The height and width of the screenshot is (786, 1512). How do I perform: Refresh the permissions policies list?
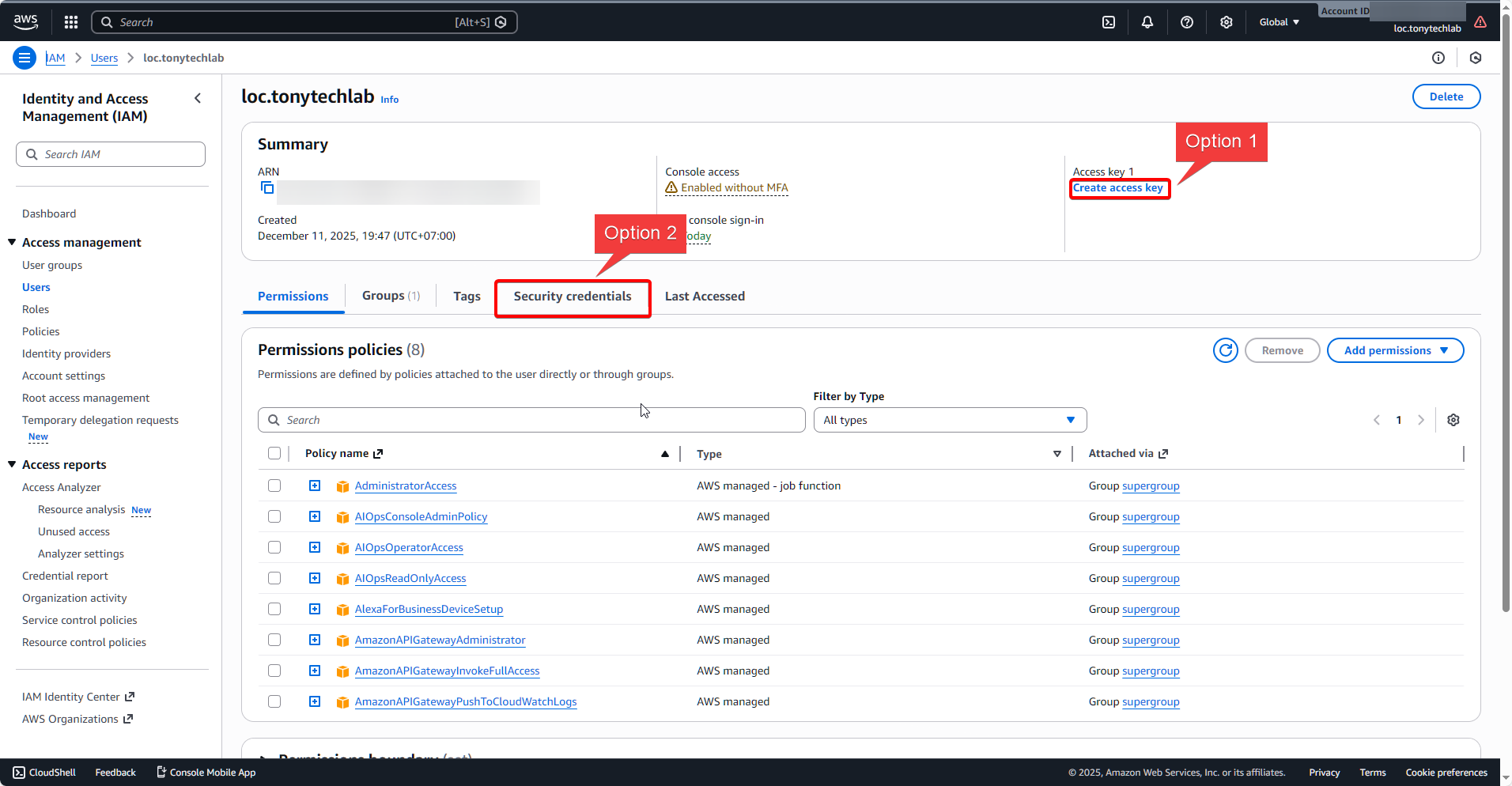click(1226, 350)
